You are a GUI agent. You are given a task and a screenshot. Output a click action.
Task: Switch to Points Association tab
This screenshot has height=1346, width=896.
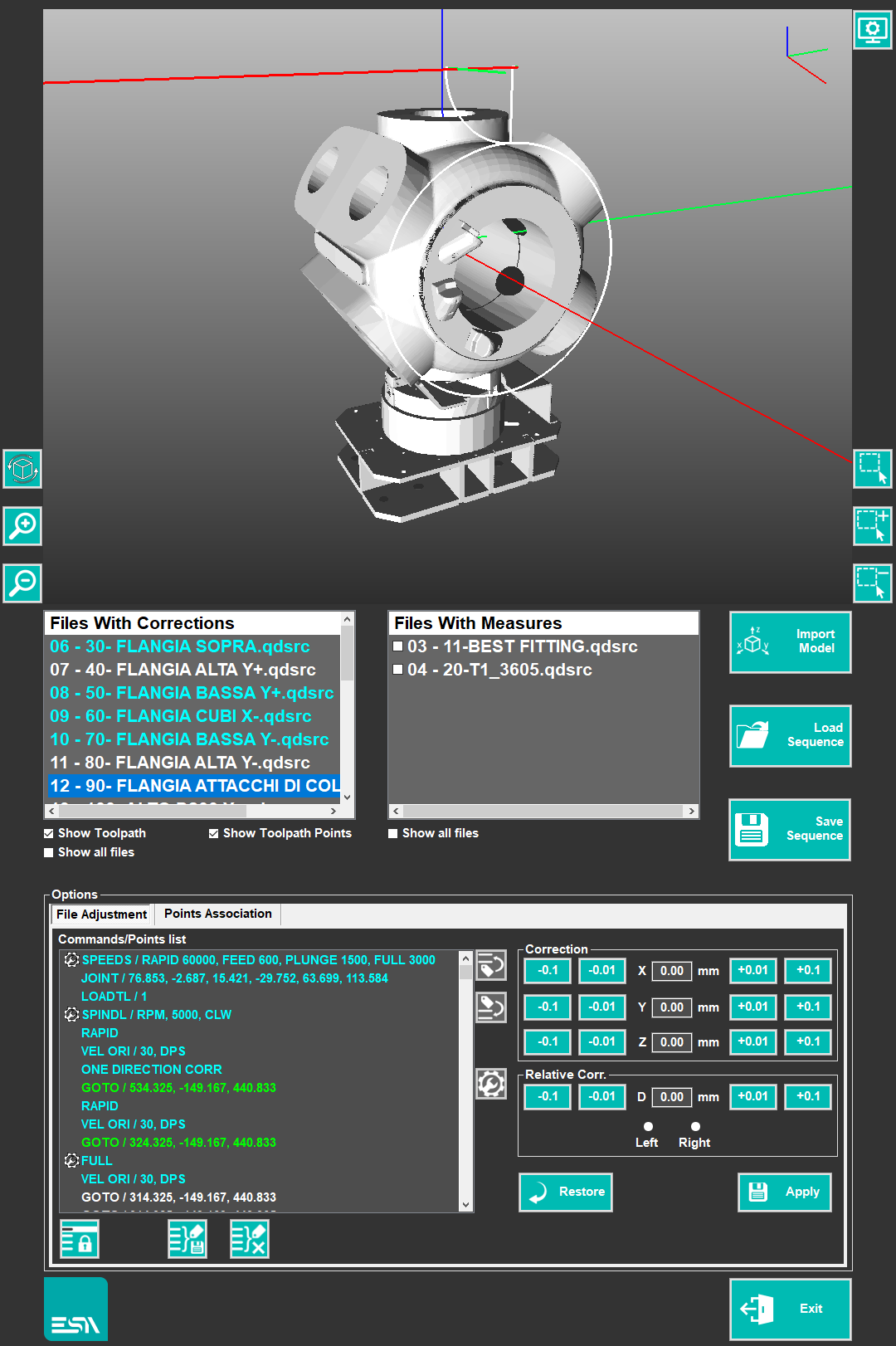[x=217, y=914]
